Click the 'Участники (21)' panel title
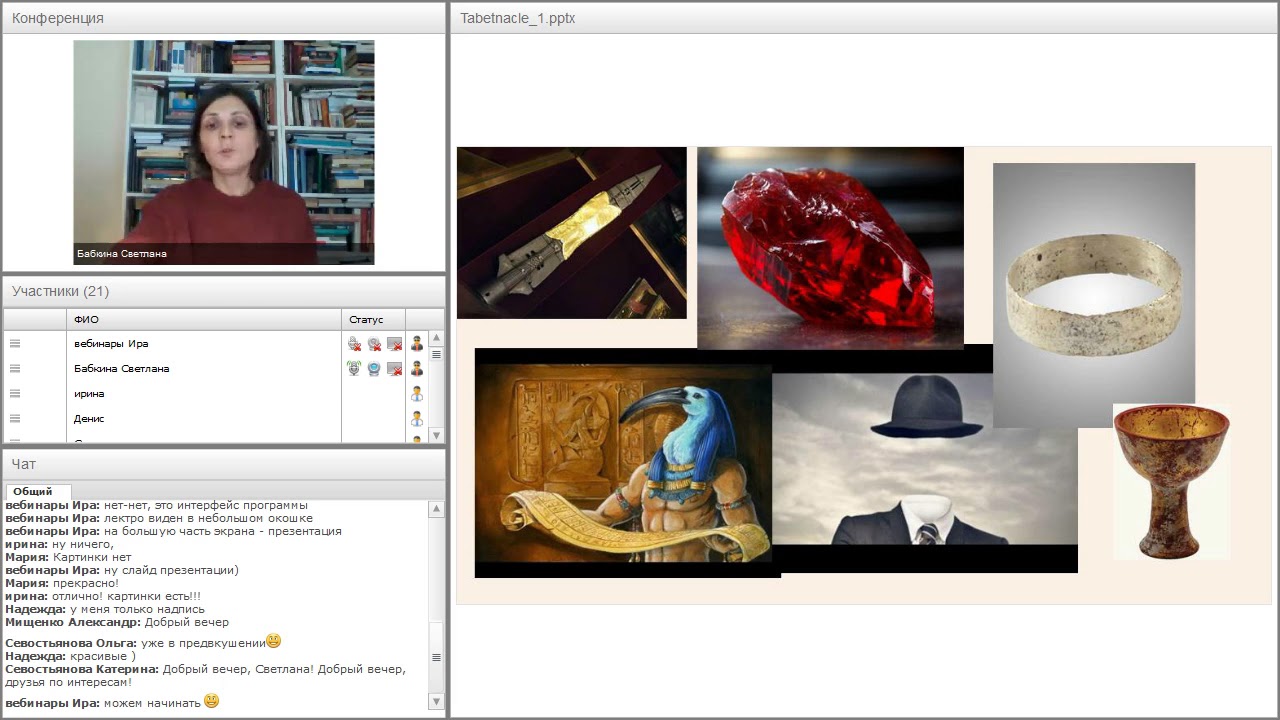This screenshot has height=720, width=1280. [61, 291]
